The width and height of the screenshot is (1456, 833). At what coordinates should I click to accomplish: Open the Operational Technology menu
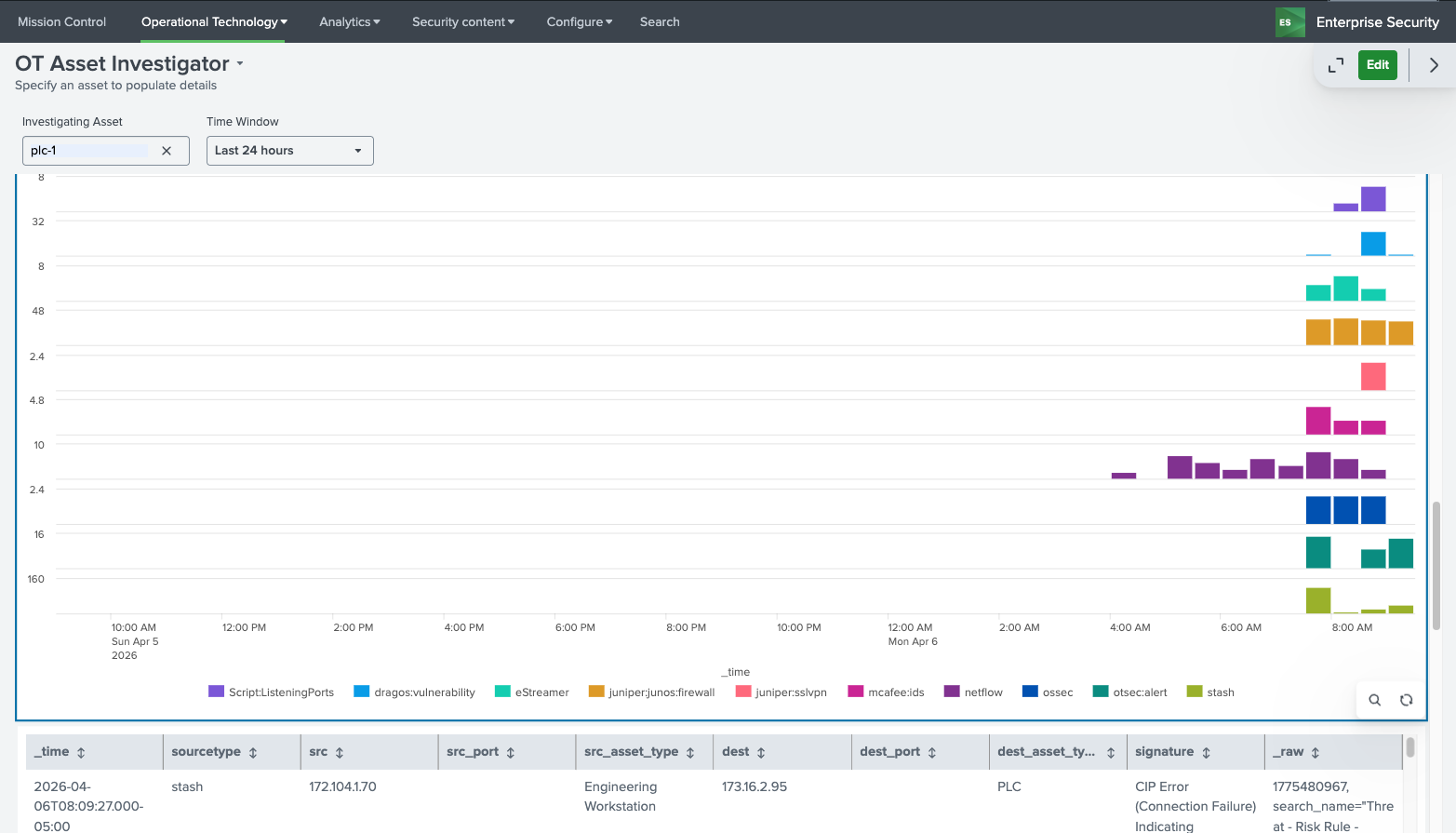[213, 21]
